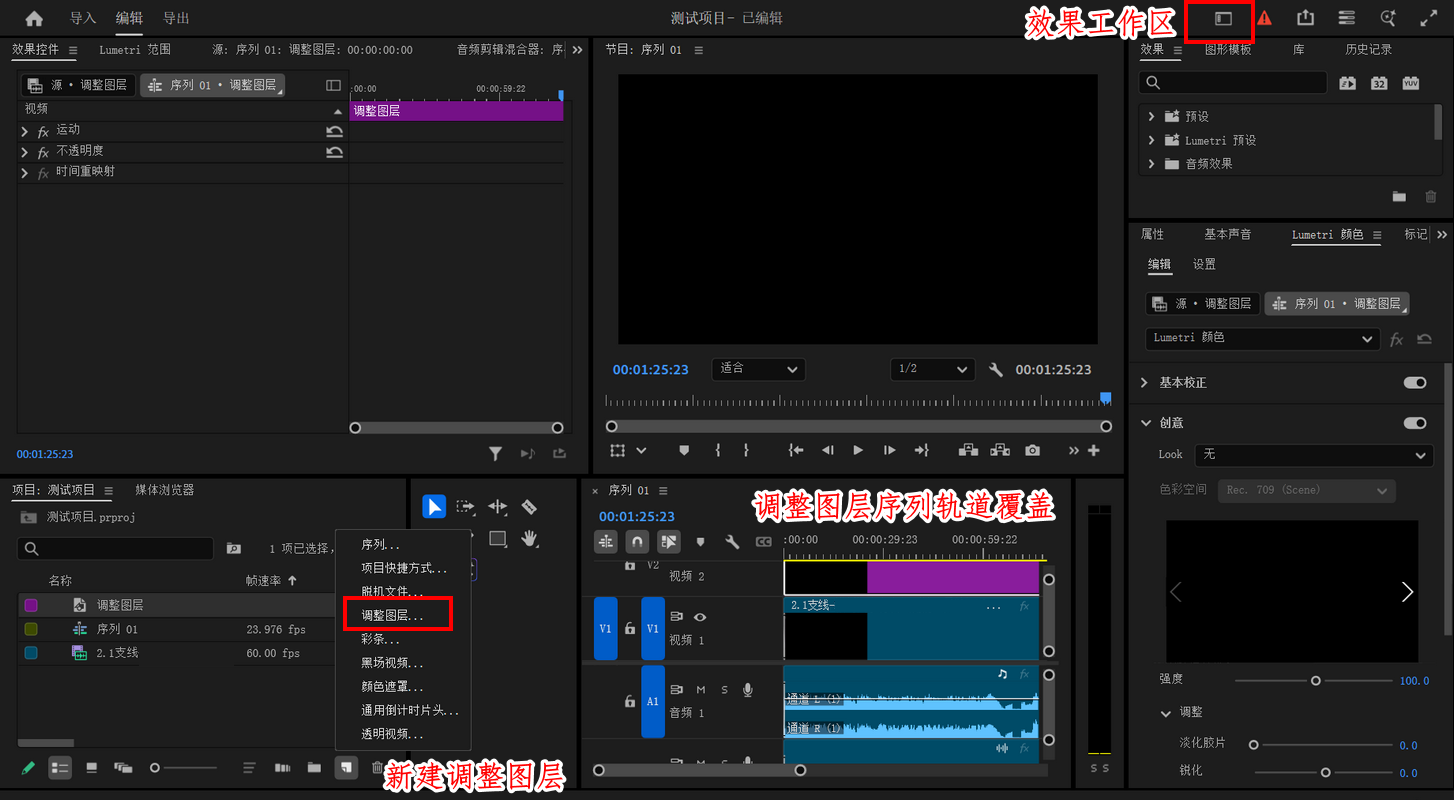This screenshot has width=1454, height=800.
Task: Select the Hand tool
Action: point(529,539)
